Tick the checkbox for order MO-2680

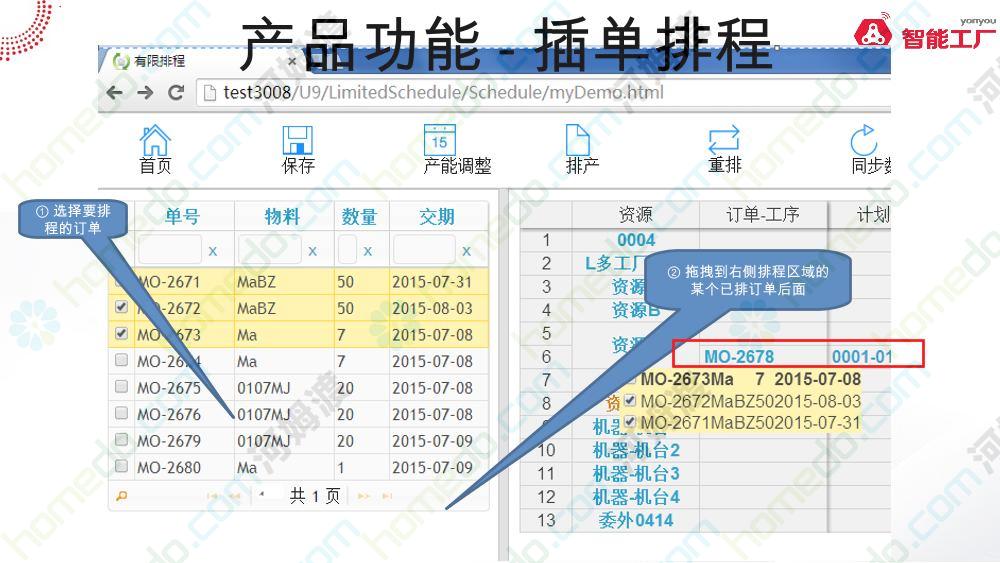click(x=121, y=466)
